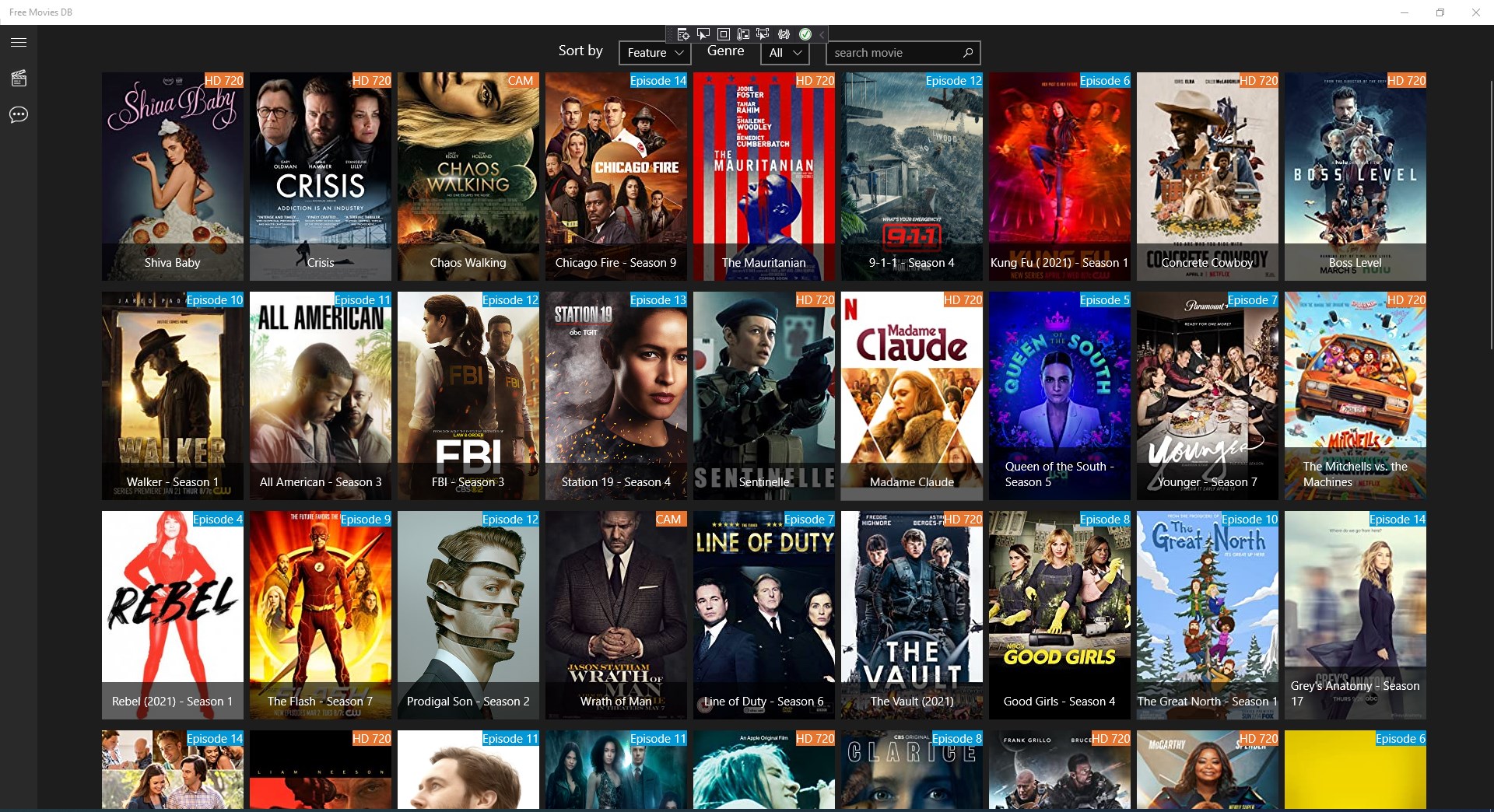
Task: Select the Boss Level poster
Action: pyautogui.click(x=1355, y=177)
